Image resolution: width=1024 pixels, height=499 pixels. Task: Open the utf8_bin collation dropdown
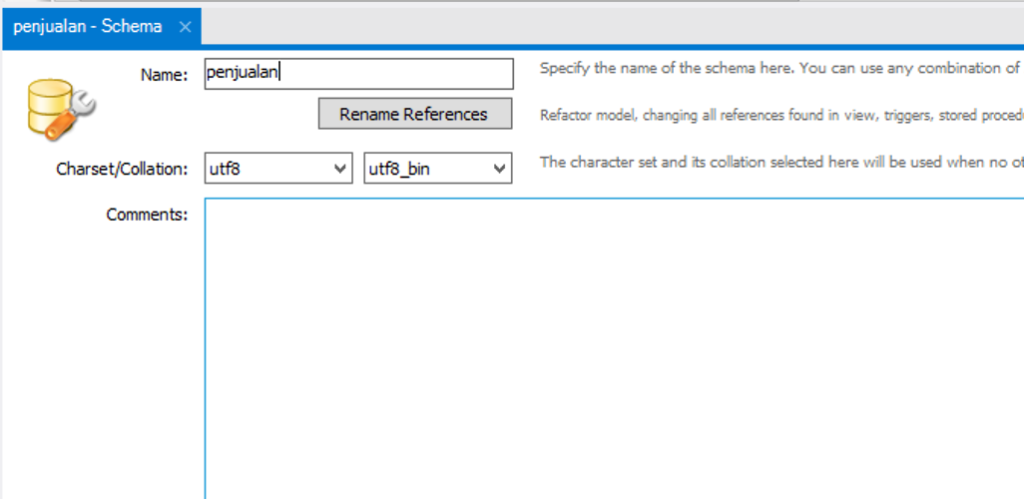[x=438, y=169]
